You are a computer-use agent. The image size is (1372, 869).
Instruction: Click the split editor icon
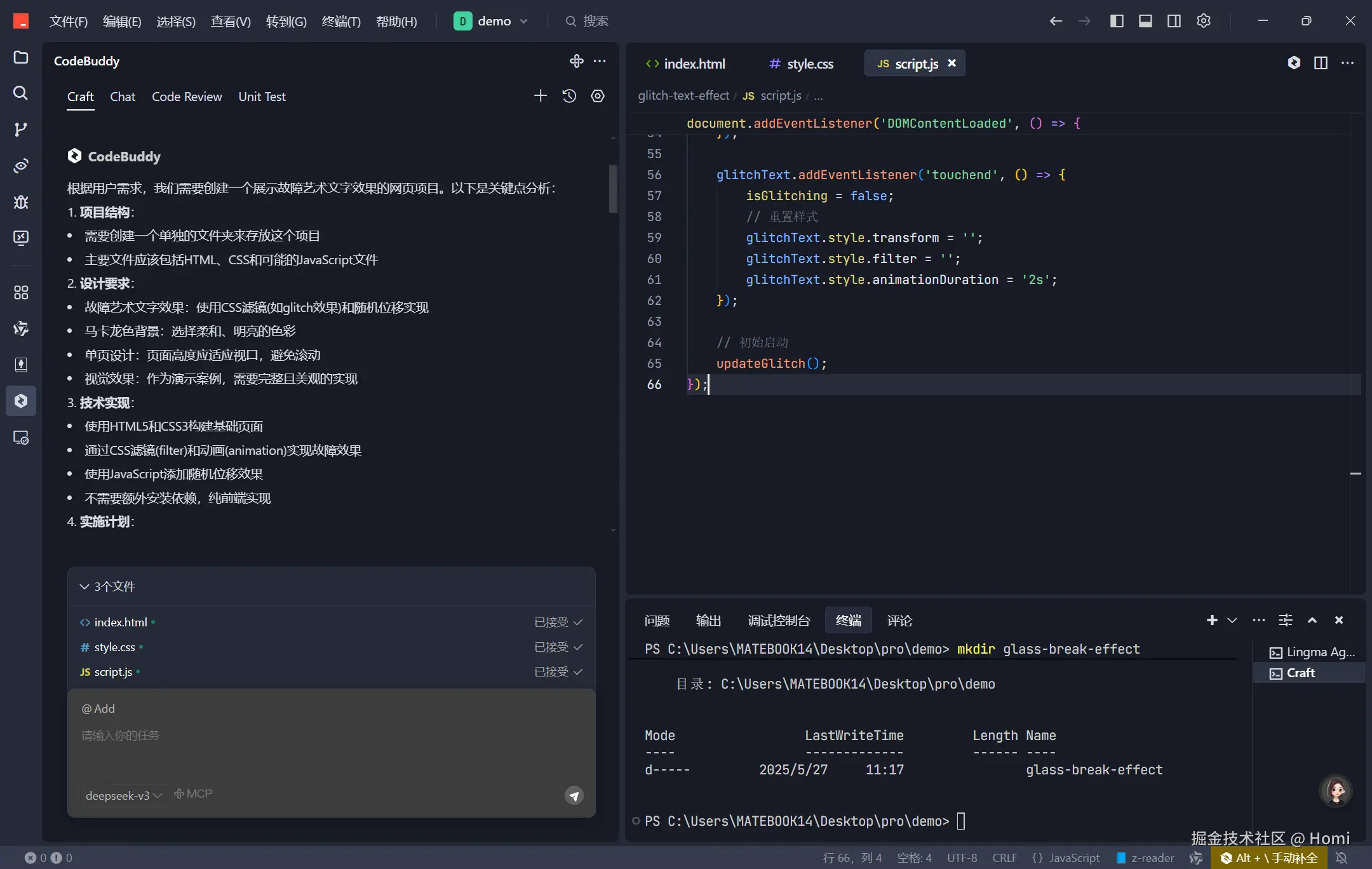[x=1321, y=63]
